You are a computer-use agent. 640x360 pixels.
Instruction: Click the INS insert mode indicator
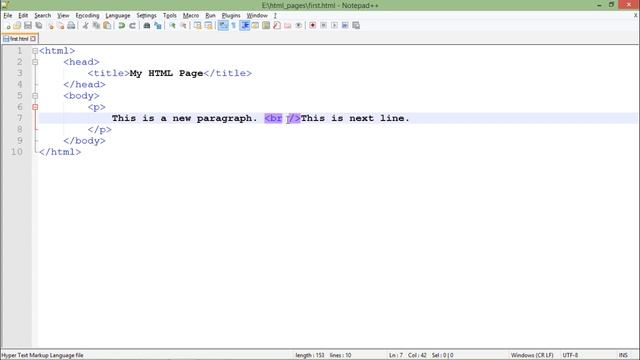coord(623,355)
